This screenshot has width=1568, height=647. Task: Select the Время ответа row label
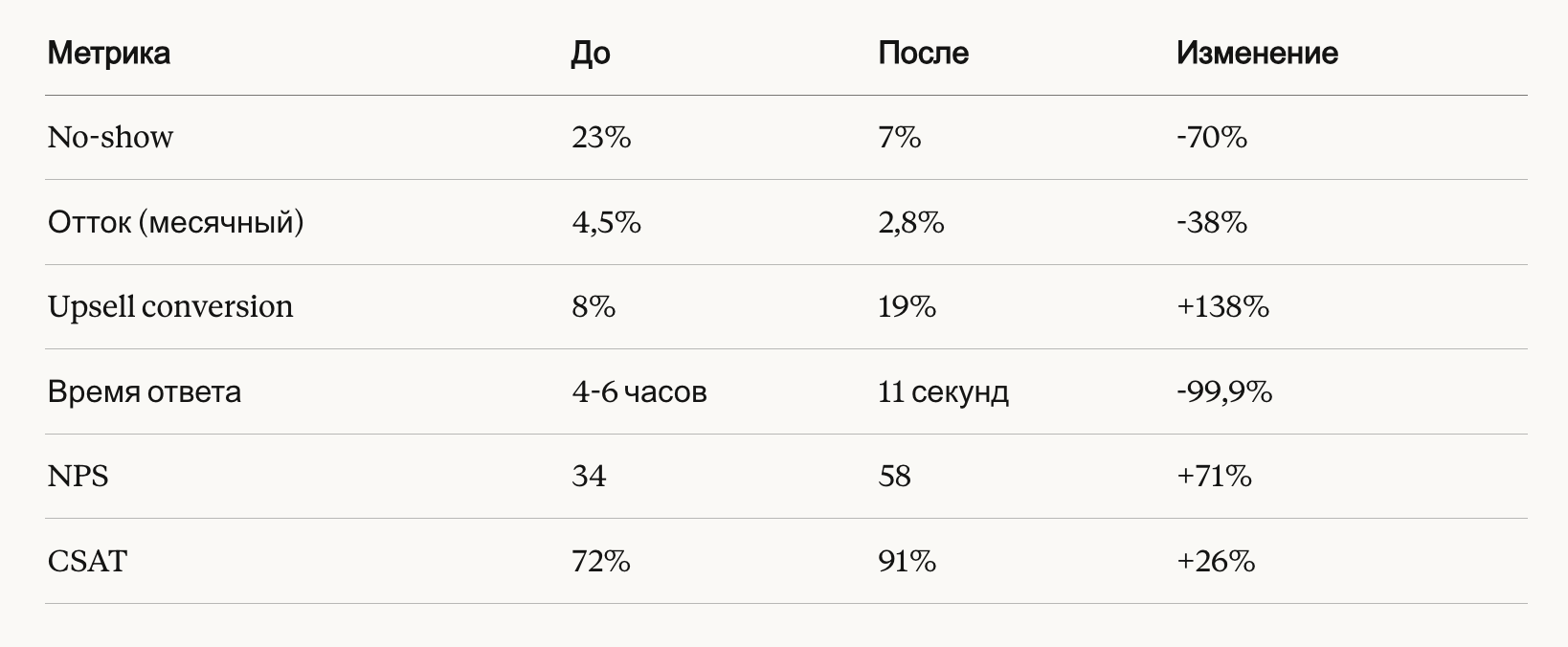pos(144,392)
